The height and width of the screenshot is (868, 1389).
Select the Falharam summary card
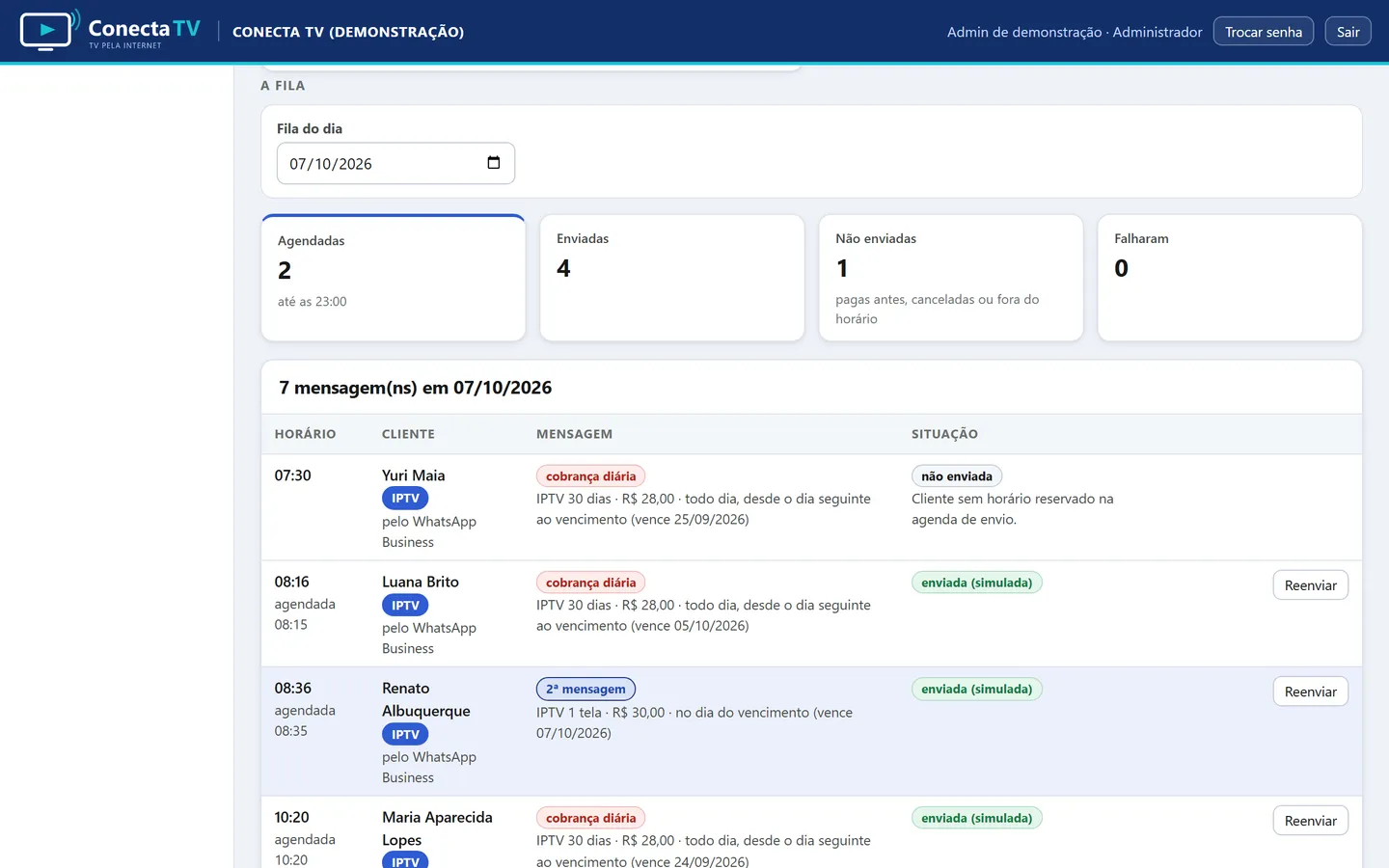pos(1230,278)
